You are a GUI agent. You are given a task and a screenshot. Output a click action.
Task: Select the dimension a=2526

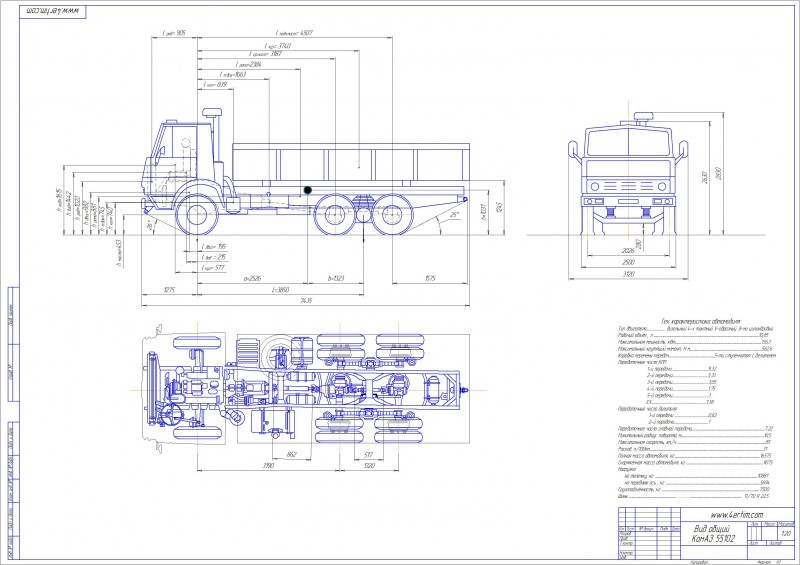coord(252,278)
